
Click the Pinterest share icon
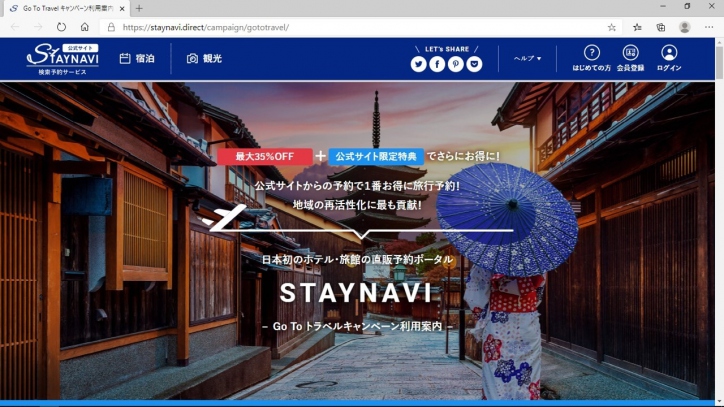[x=455, y=64]
